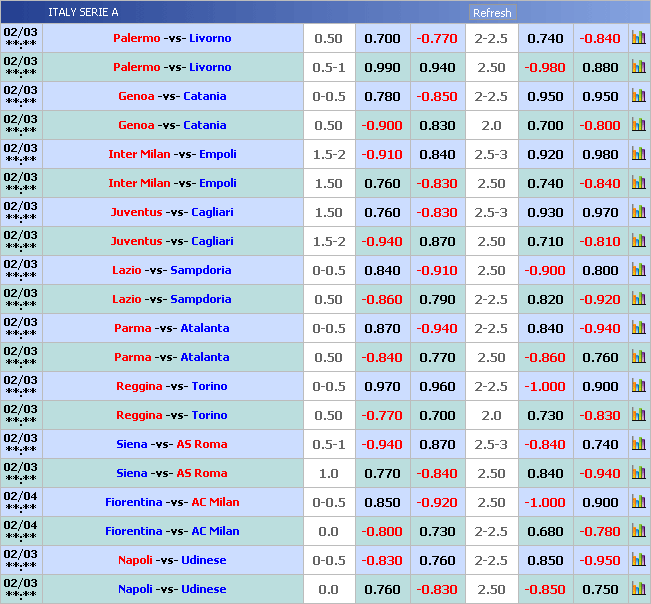651x604 pixels.
Task: Open chart icon for Palermo-Livorno 0.50 handicap row
Action: coord(638,38)
